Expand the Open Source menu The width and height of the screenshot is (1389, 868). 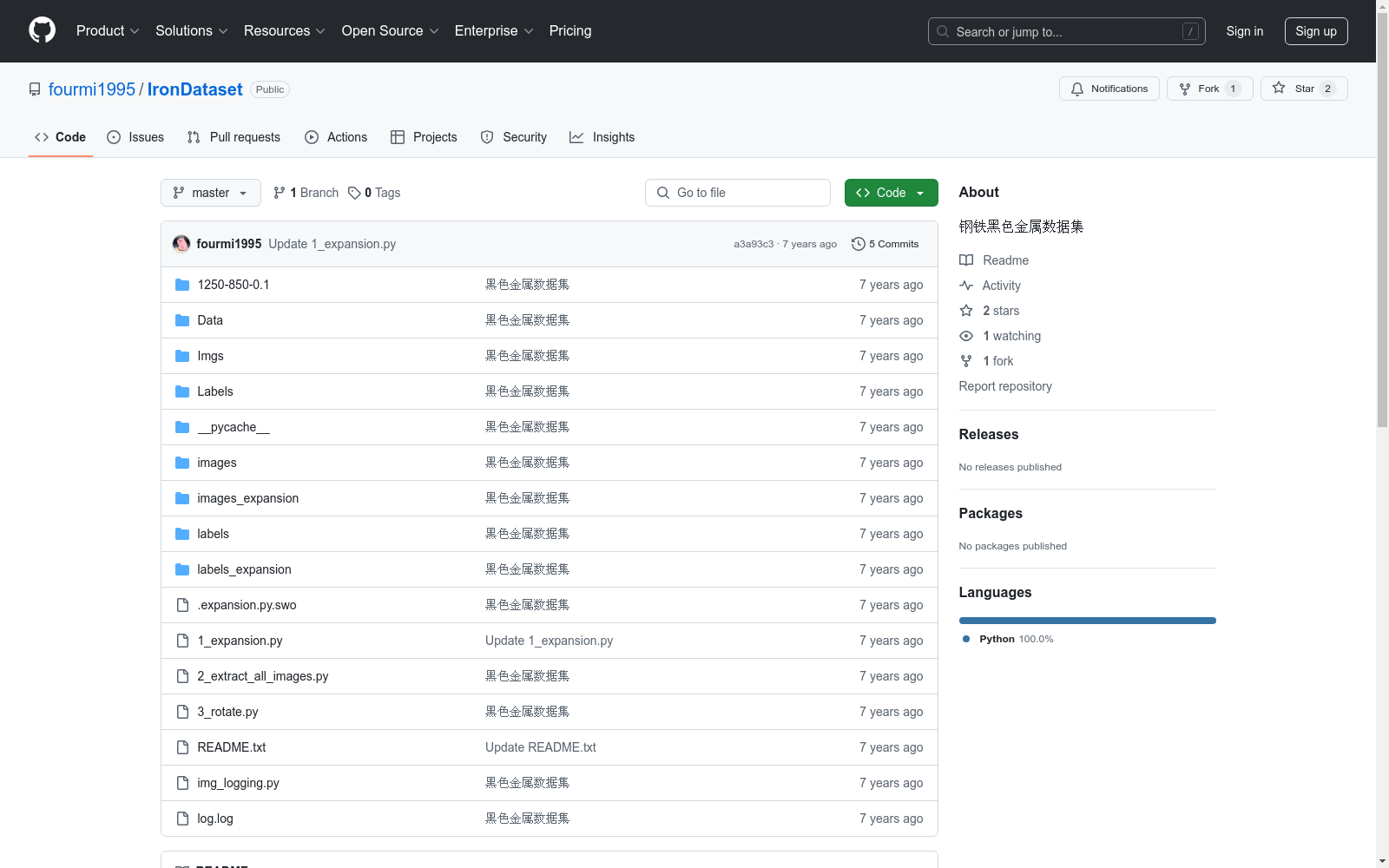coord(391,30)
